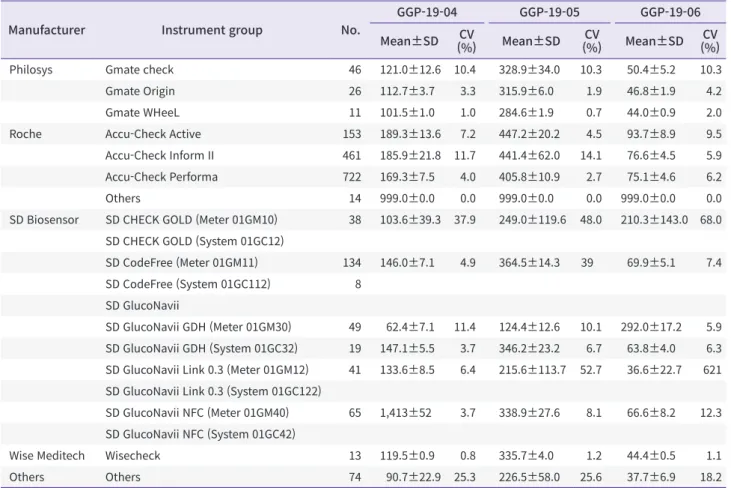Select the CV value 14.1
Viewport: 731px width, 488px height.
(x=591, y=156)
